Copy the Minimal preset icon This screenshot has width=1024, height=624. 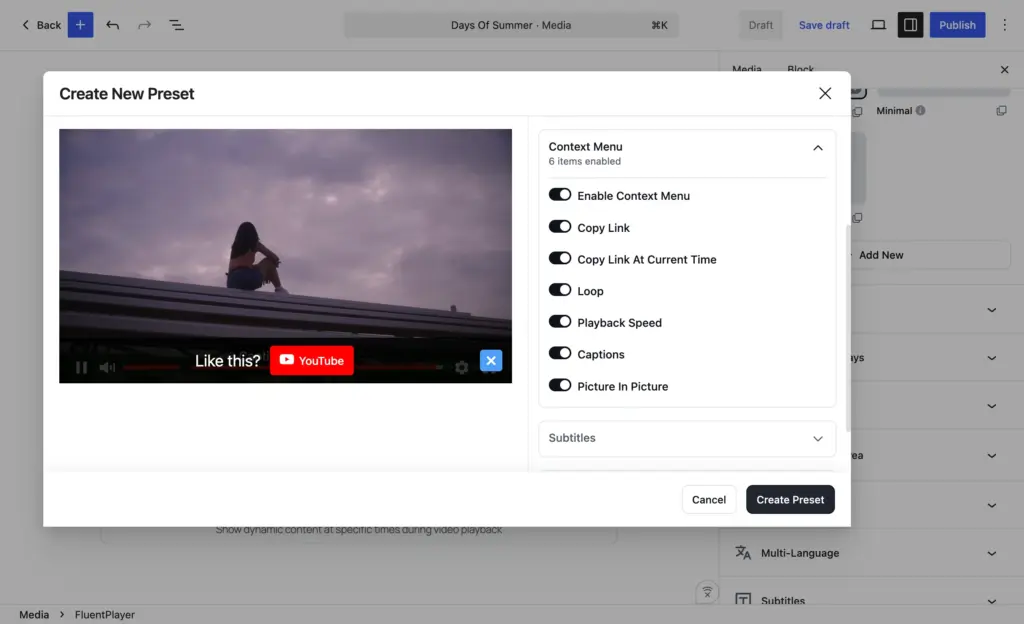pyautogui.click(x=1001, y=111)
